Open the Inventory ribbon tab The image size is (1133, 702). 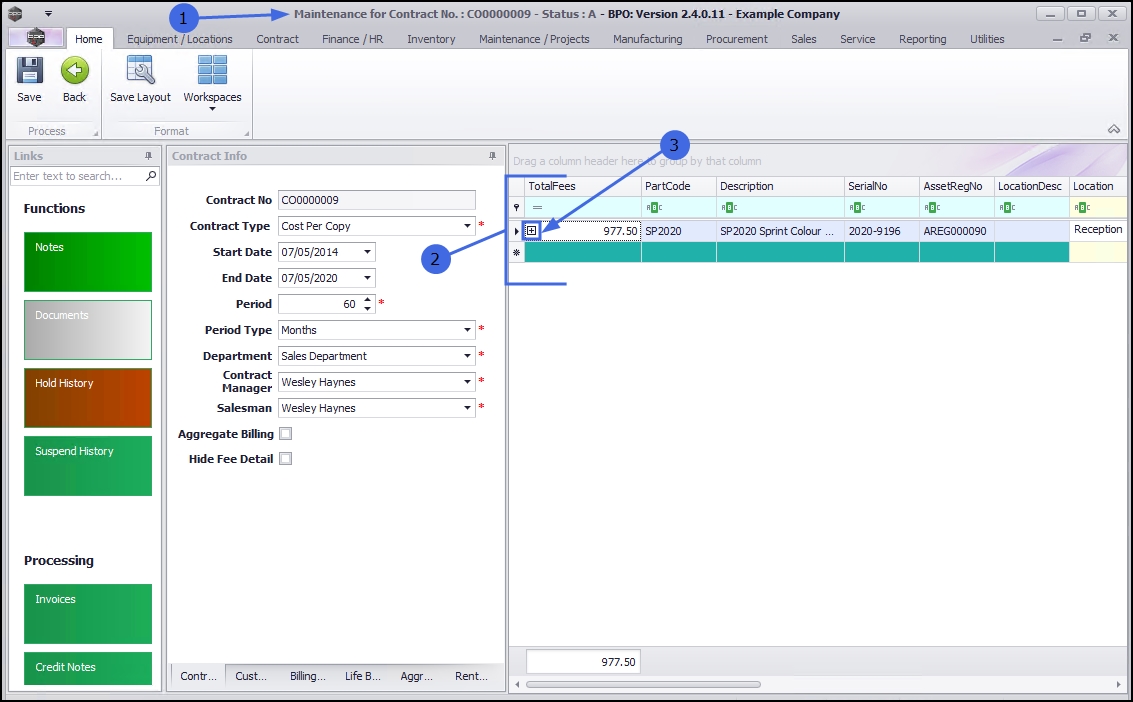[x=431, y=39]
